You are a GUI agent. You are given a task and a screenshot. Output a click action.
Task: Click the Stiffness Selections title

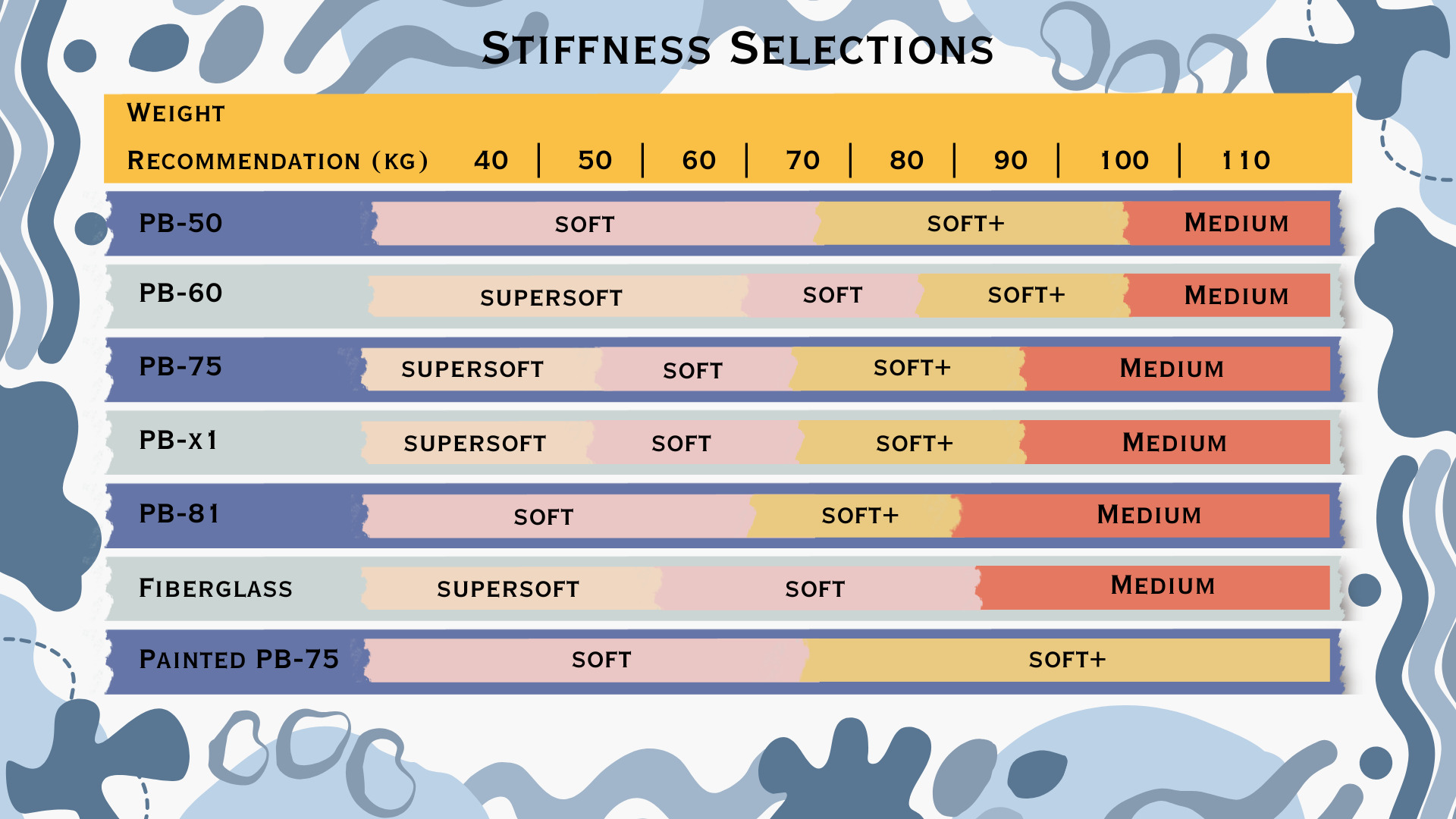(737, 49)
